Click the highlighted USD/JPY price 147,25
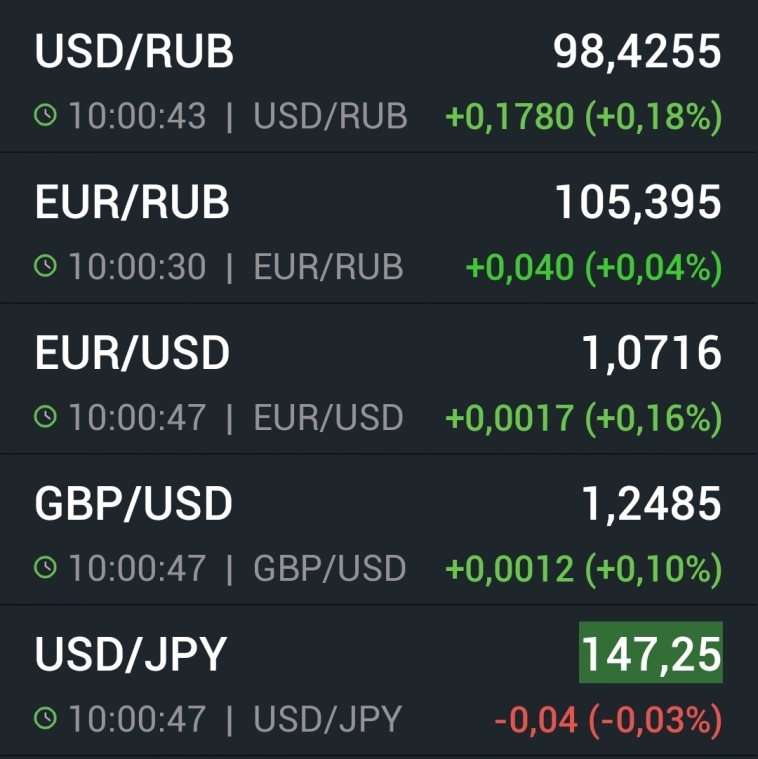This screenshot has height=759, width=758. (x=651, y=655)
